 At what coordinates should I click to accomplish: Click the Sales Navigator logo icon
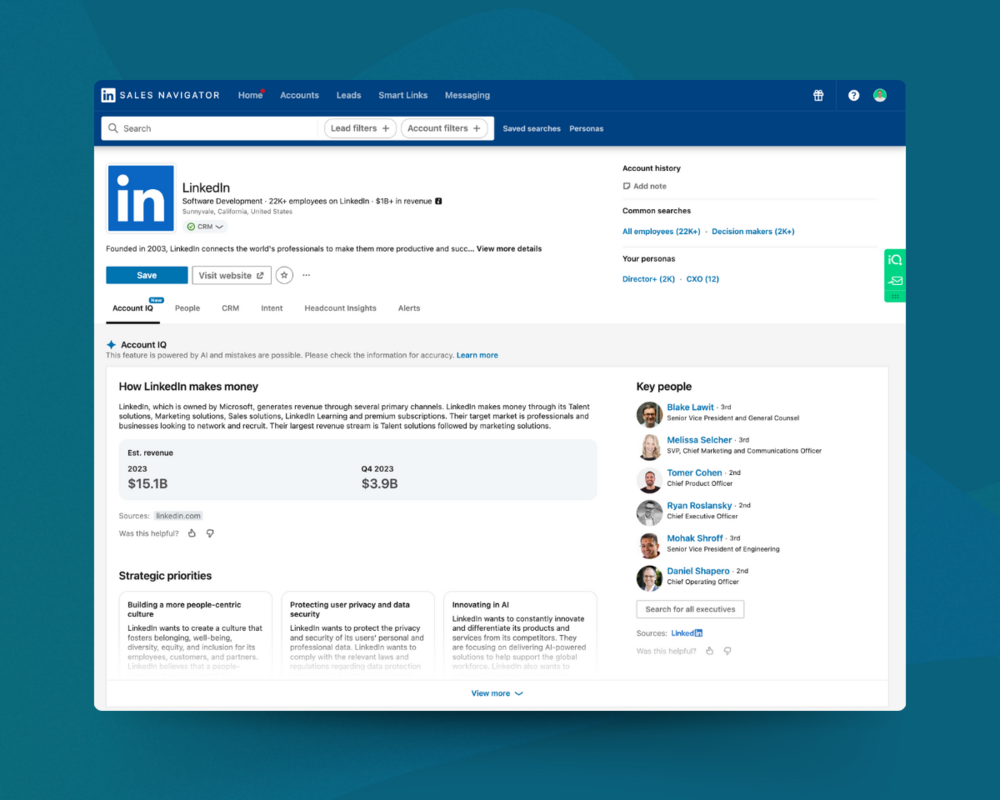coord(108,94)
